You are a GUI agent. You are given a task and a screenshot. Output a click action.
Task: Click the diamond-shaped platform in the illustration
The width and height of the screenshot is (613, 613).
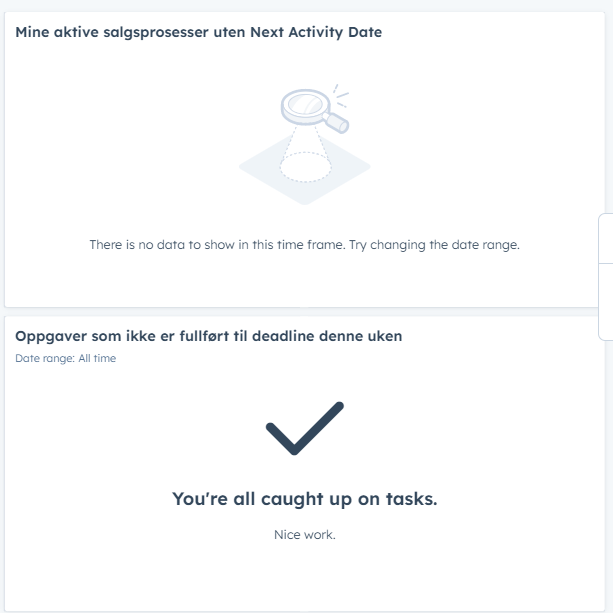(305, 168)
